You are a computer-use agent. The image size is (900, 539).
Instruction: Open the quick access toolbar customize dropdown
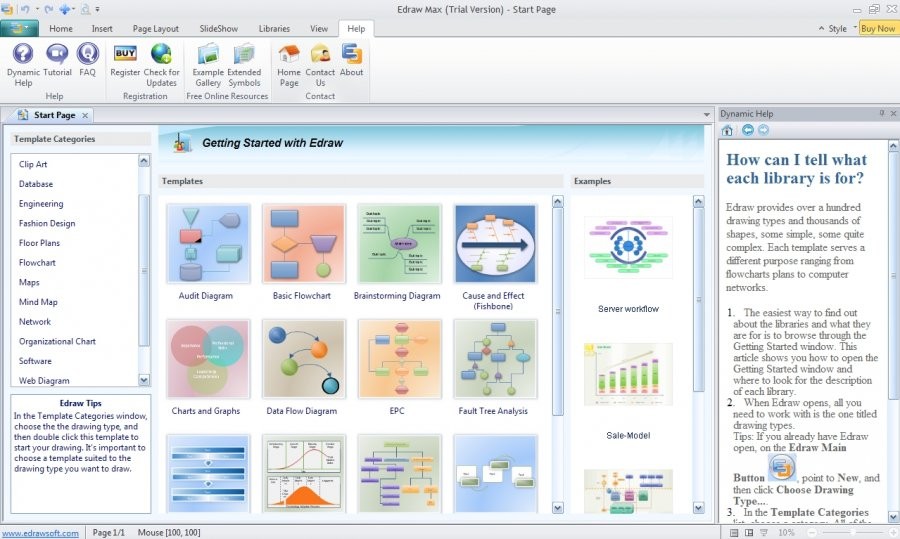(98, 9)
